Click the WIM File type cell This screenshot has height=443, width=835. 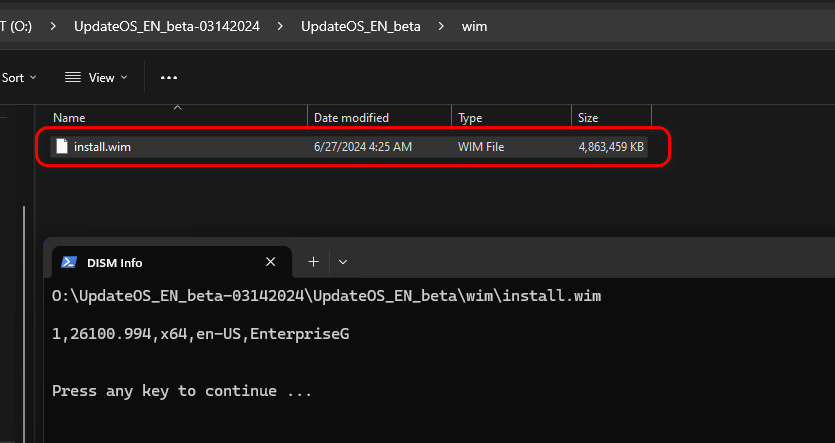tap(481, 147)
